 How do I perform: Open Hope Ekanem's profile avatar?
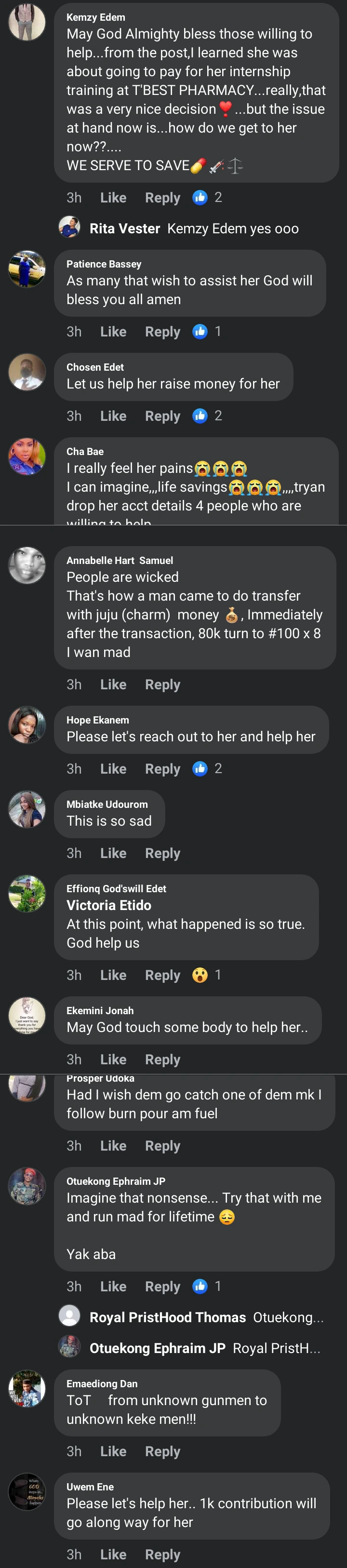pyautogui.click(x=27, y=724)
